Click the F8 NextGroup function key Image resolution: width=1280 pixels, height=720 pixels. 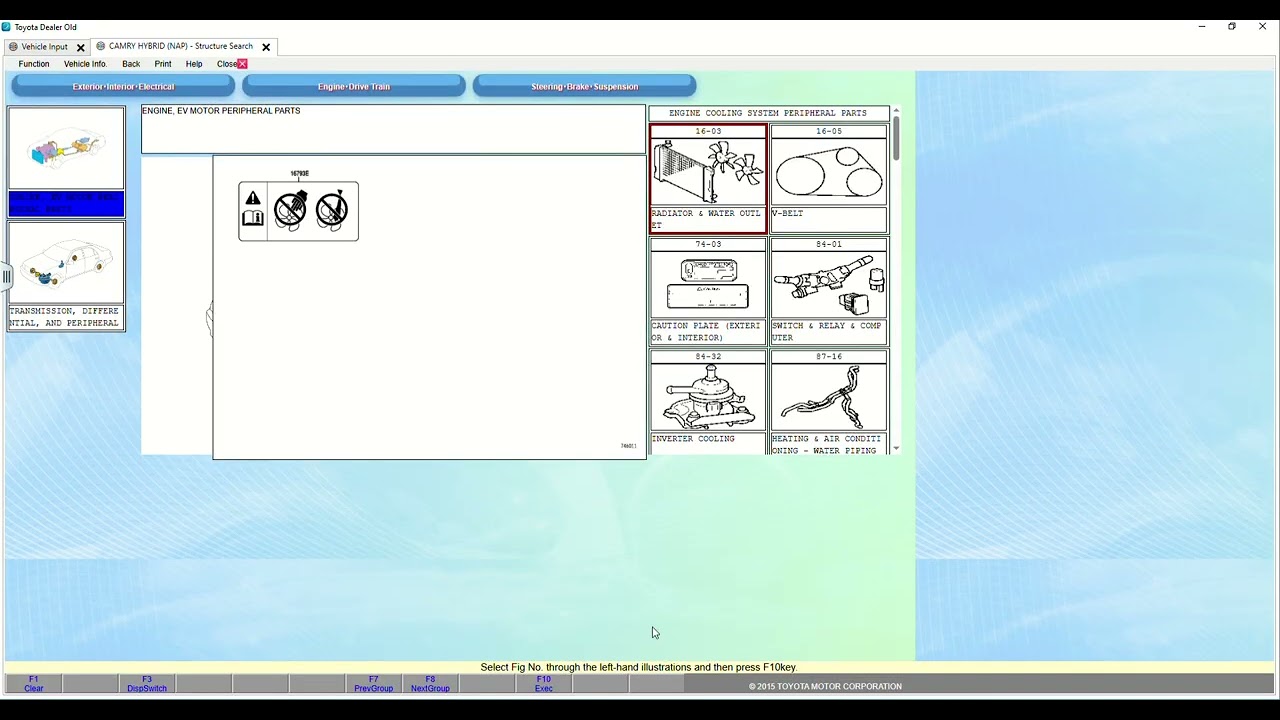point(430,684)
